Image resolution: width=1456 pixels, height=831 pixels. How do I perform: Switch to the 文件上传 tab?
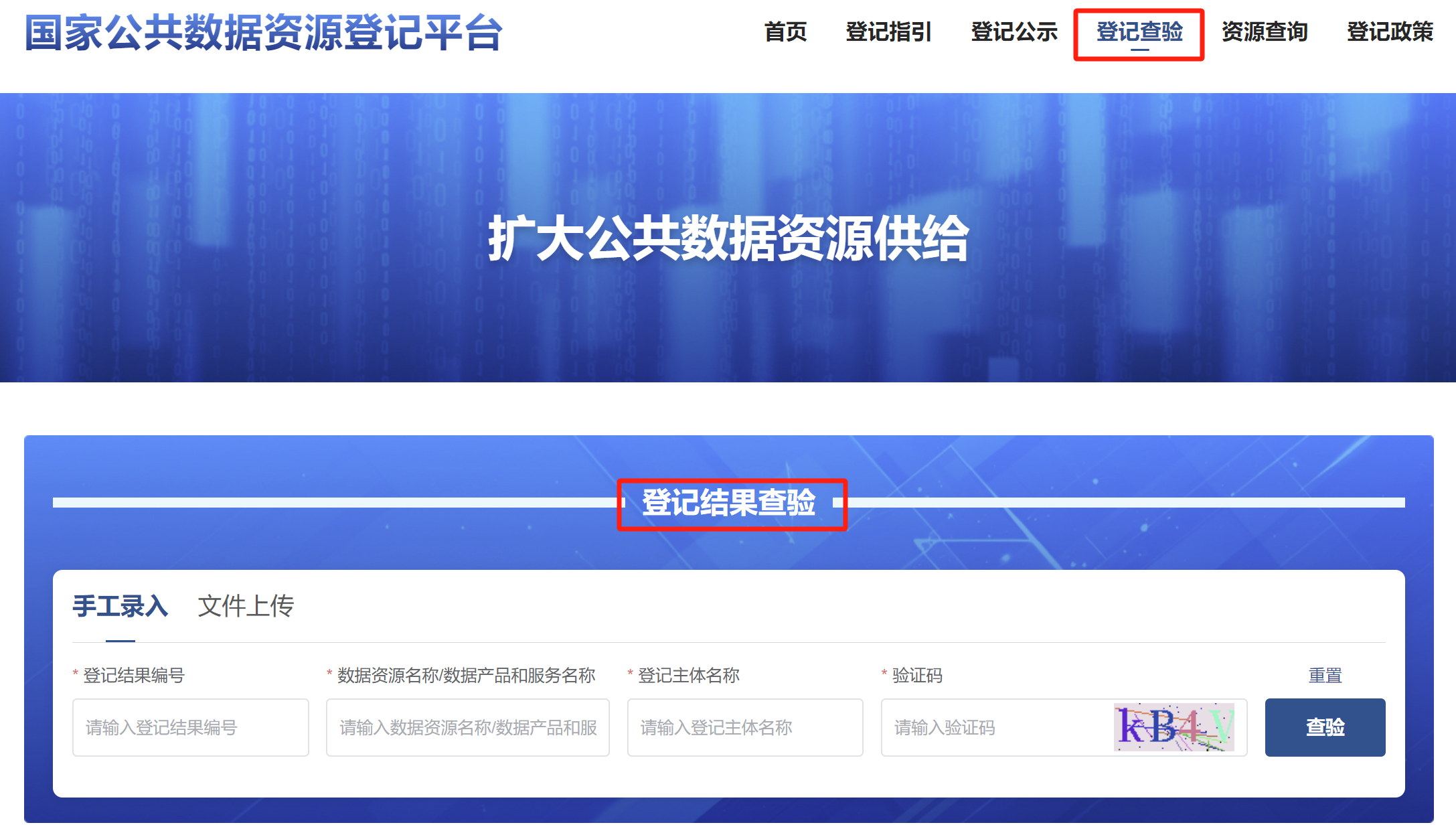pos(246,606)
